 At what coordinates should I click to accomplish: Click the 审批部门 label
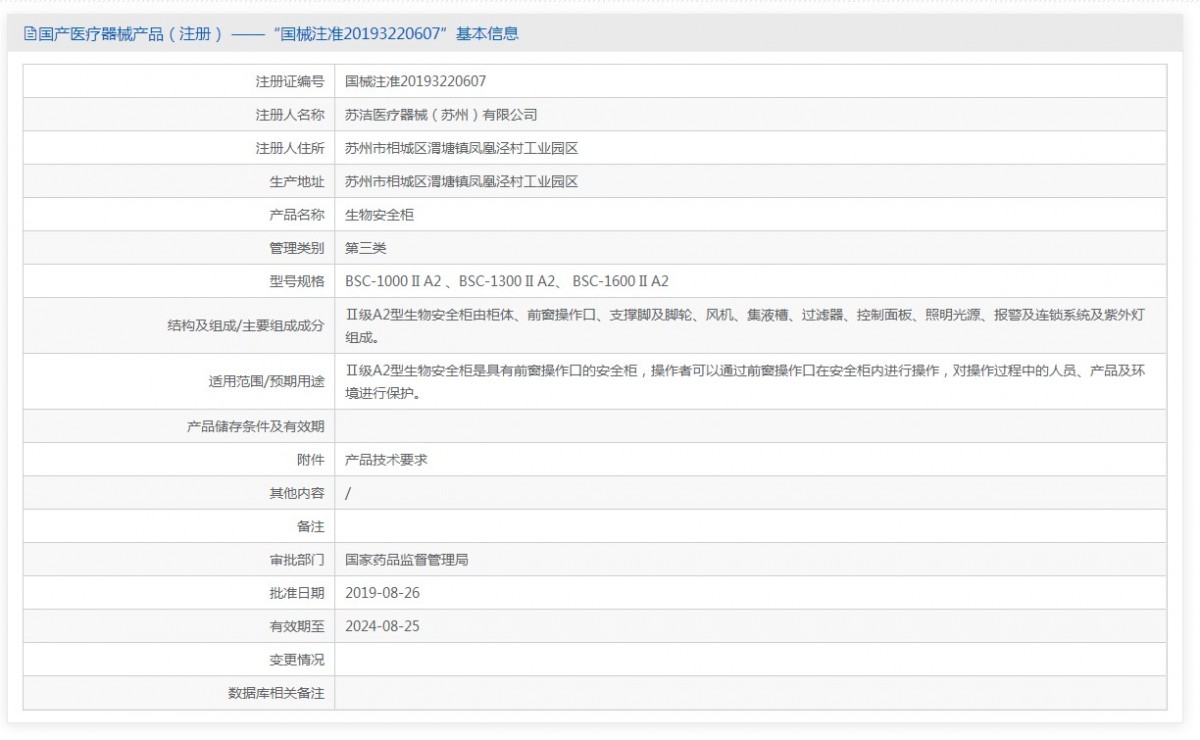tap(297, 559)
